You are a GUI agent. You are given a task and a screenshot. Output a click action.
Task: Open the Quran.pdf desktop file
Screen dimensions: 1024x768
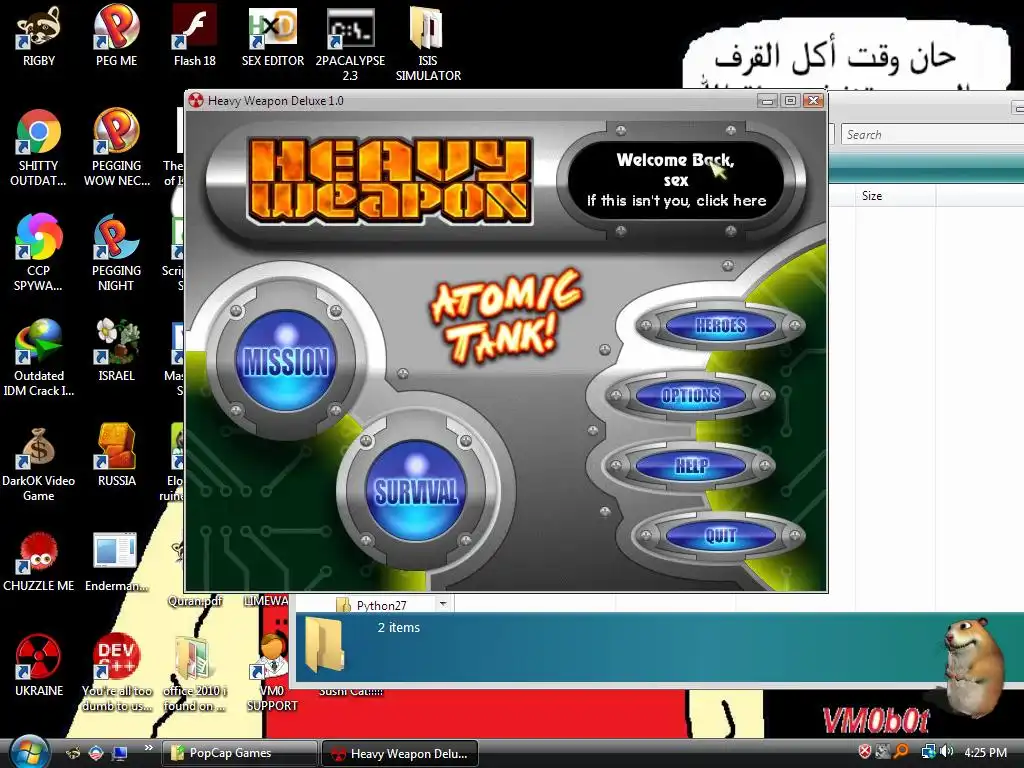click(x=195, y=601)
